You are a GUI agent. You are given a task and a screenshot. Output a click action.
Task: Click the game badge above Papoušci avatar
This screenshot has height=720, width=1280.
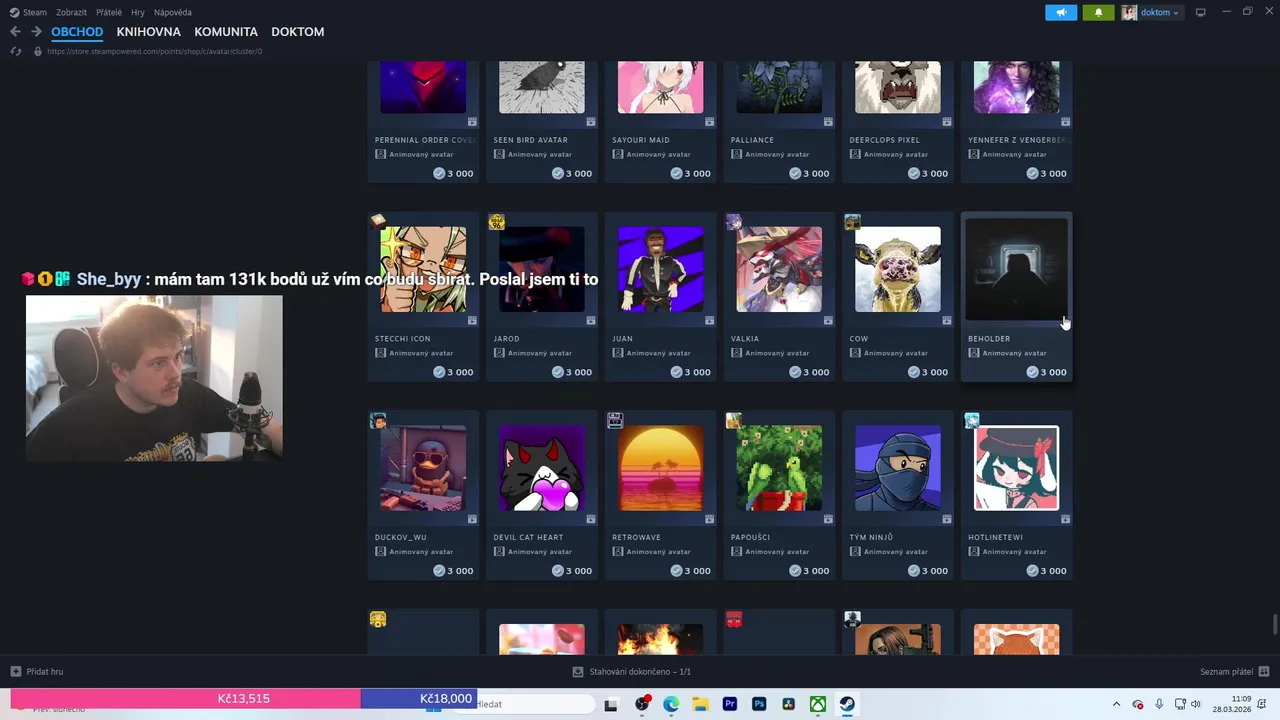pos(734,421)
